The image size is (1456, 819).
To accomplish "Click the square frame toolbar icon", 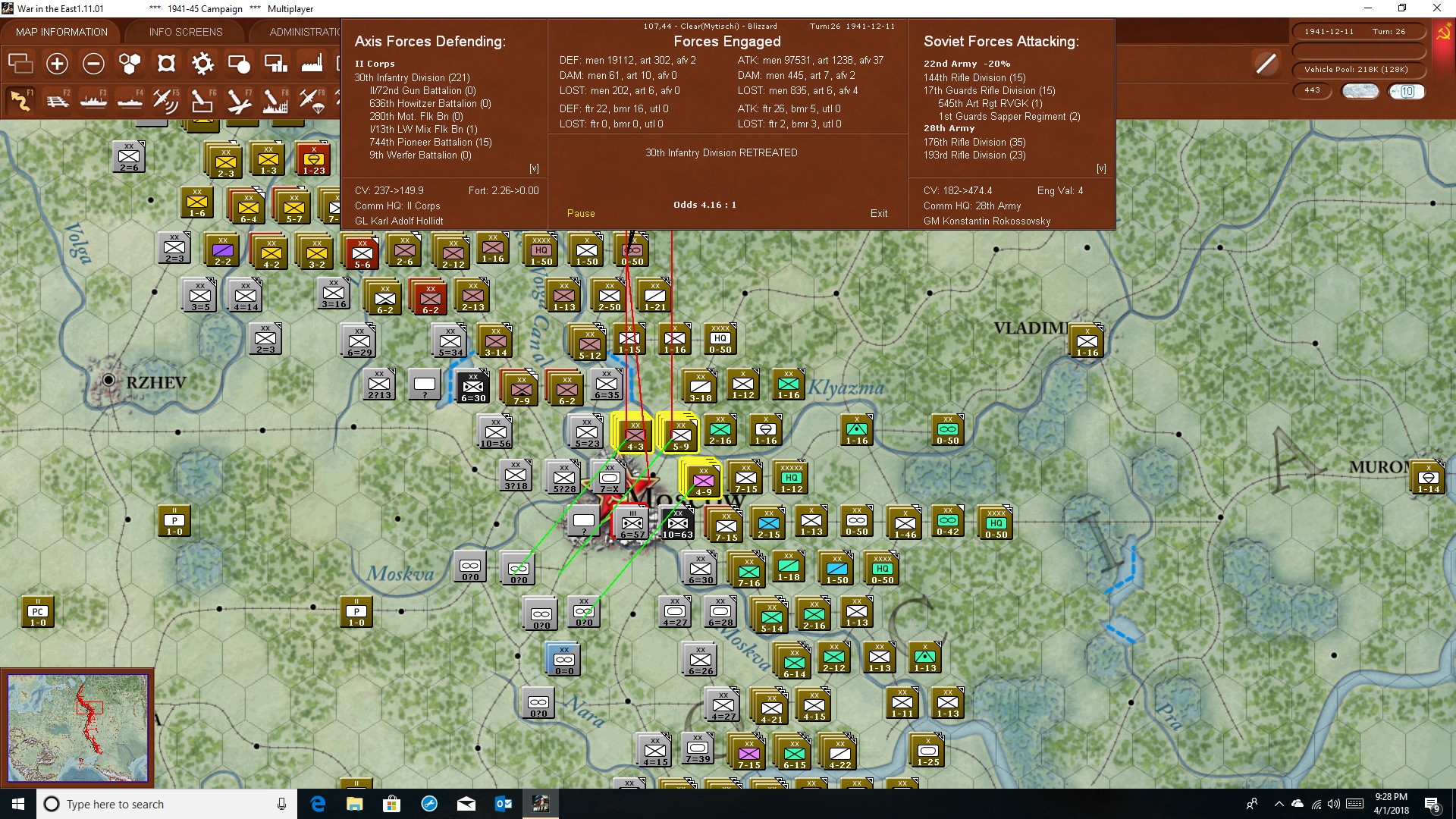I will [166, 64].
